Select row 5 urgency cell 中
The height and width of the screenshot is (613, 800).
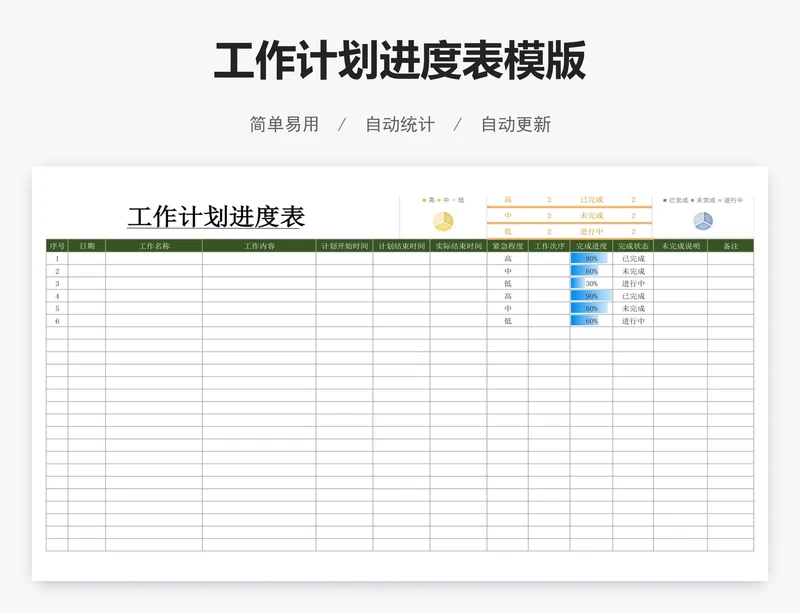pyautogui.click(x=508, y=308)
